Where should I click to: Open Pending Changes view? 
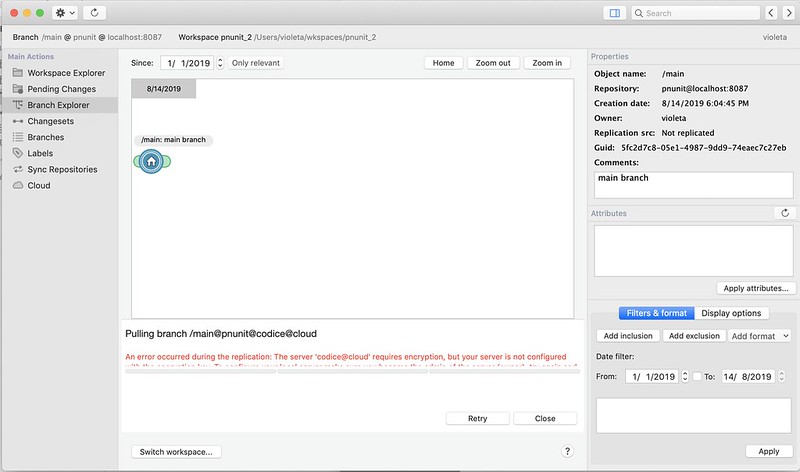(59, 89)
